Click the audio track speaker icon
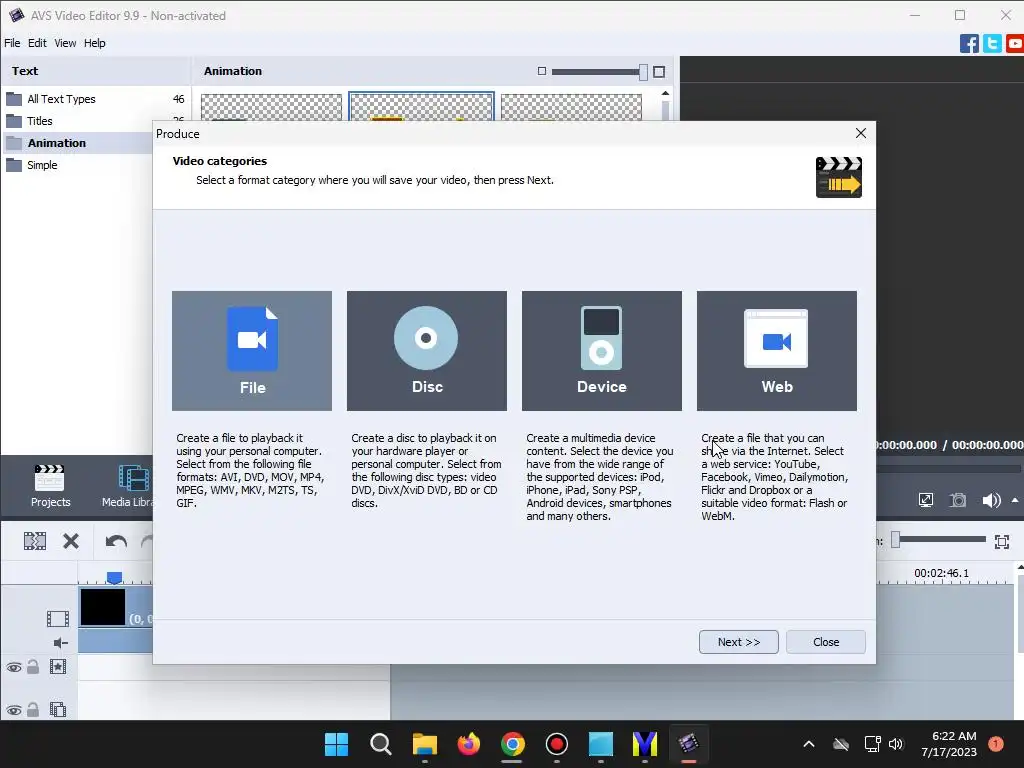Viewport: 1024px width, 768px height. [61, 643]
